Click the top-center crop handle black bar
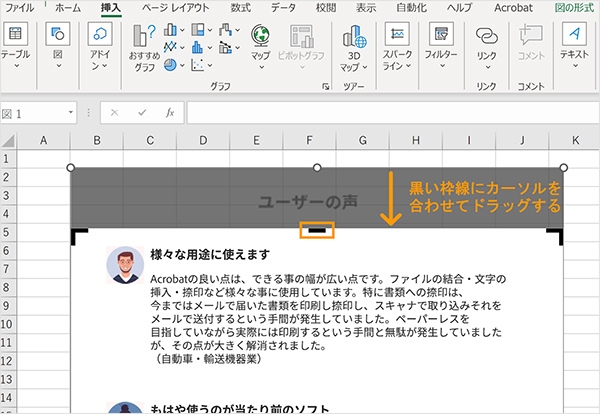 [317, 230]
